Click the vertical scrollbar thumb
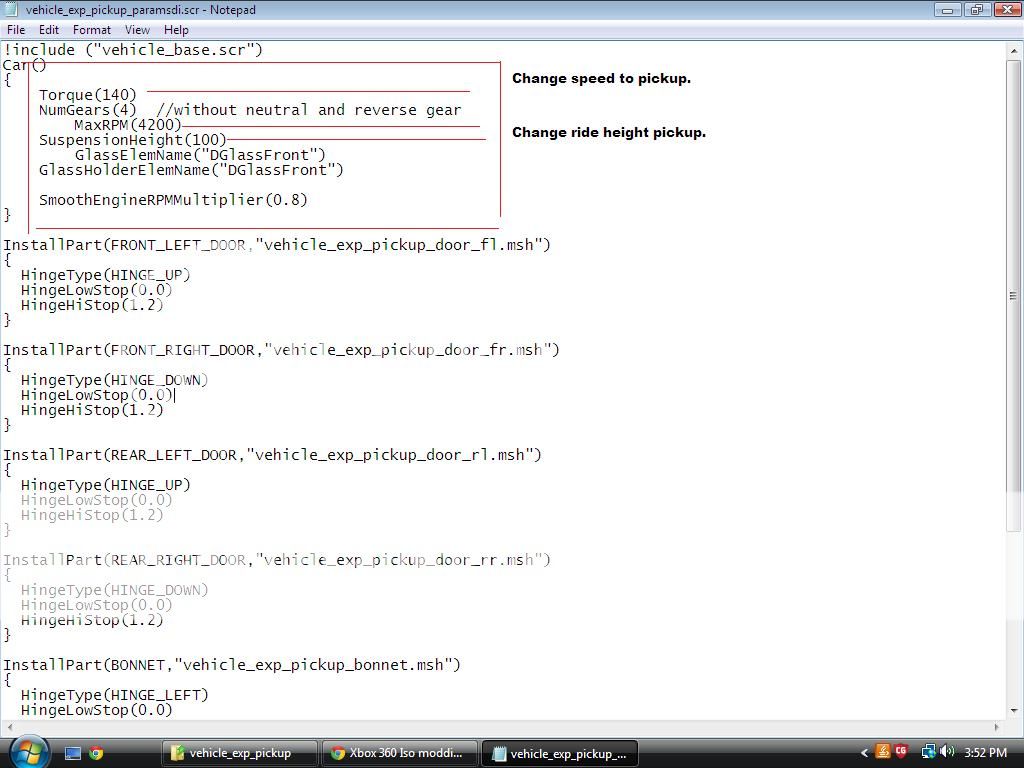Viewport: 1024px width, 768px height. tap(1014, 295)
